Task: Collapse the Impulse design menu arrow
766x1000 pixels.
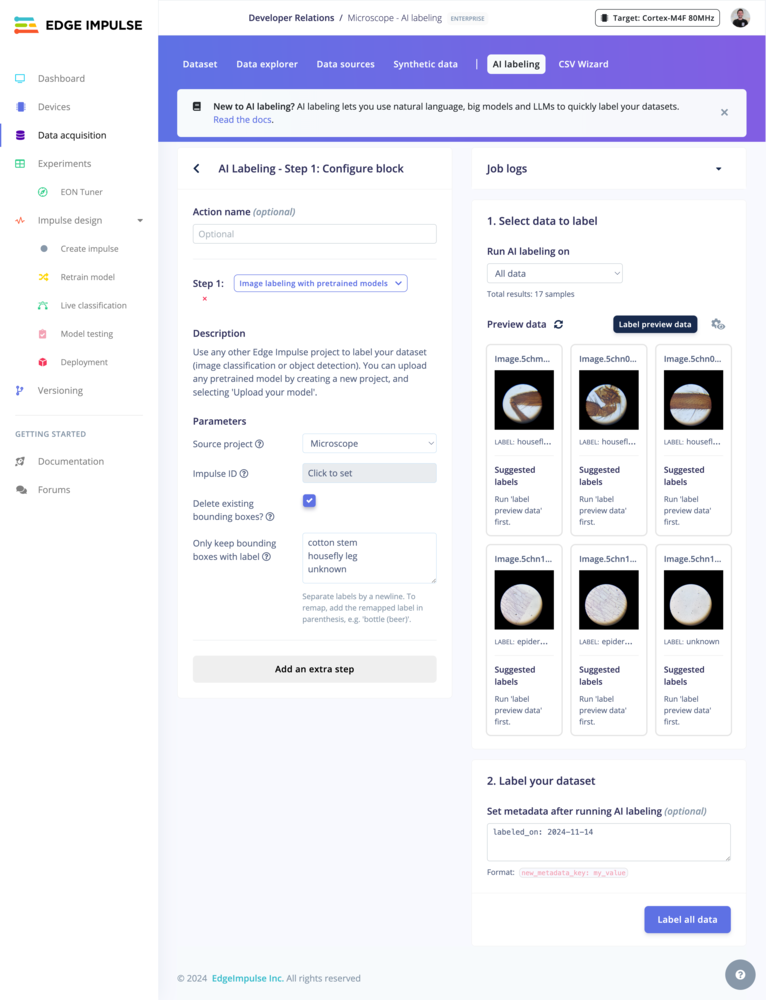Action: [x=140, y=221]
